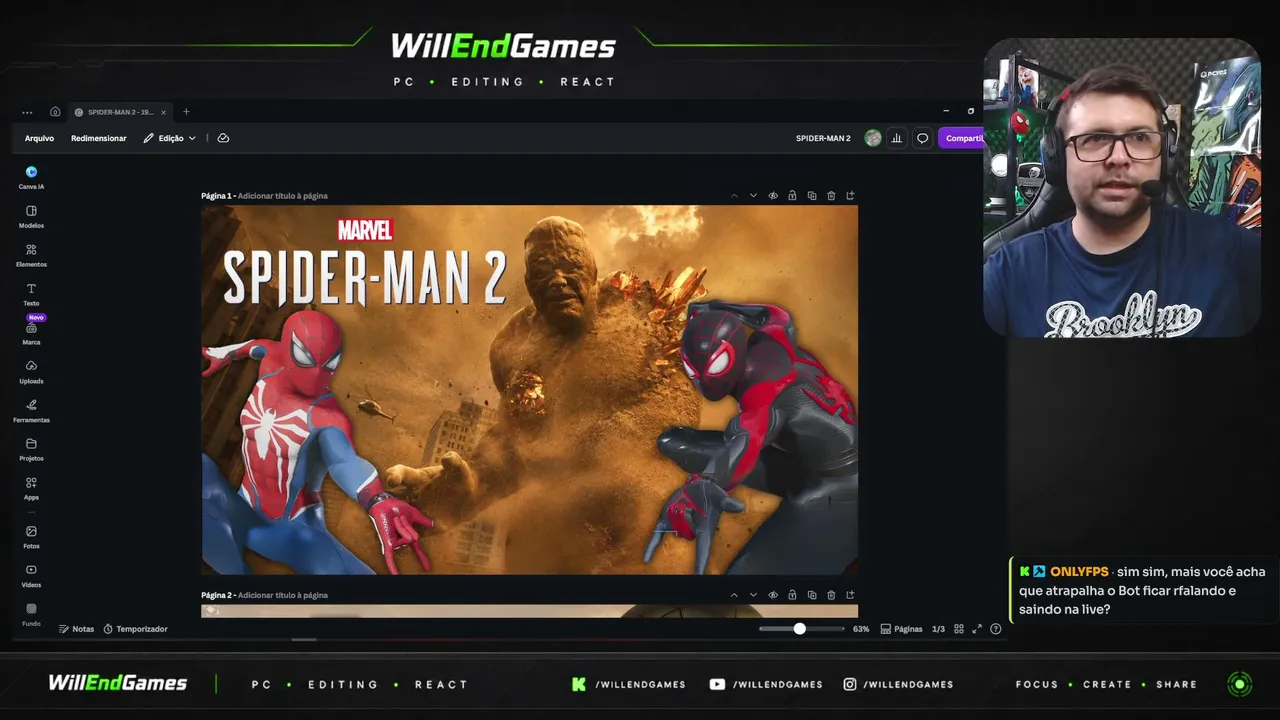Open the Projetos folder panel
The height and width of the screenshot is (720, 1280).
click(31, 449)
